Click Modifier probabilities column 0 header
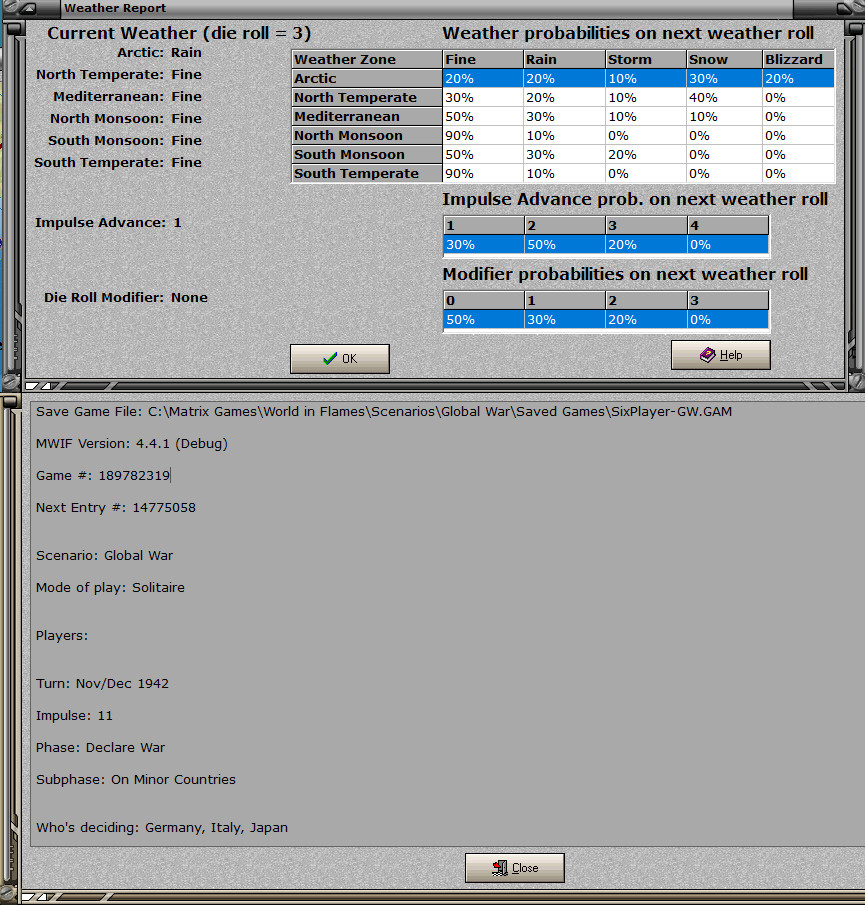 pyautogui.click(x=484, y=301)
